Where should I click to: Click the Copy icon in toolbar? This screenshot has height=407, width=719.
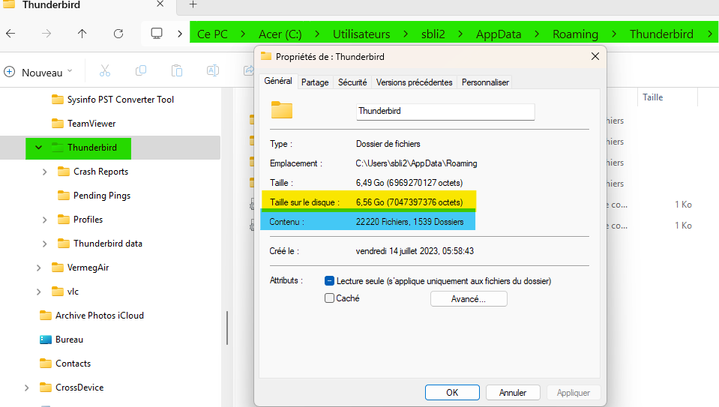(141, 72)
